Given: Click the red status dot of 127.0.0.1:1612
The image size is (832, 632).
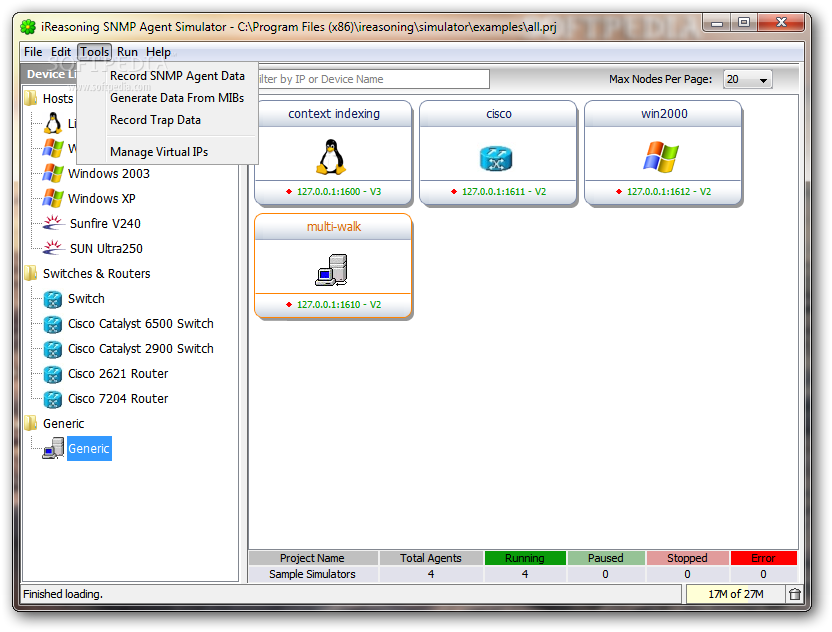Looking at the screenshot, I should click(x=619, y=192).
